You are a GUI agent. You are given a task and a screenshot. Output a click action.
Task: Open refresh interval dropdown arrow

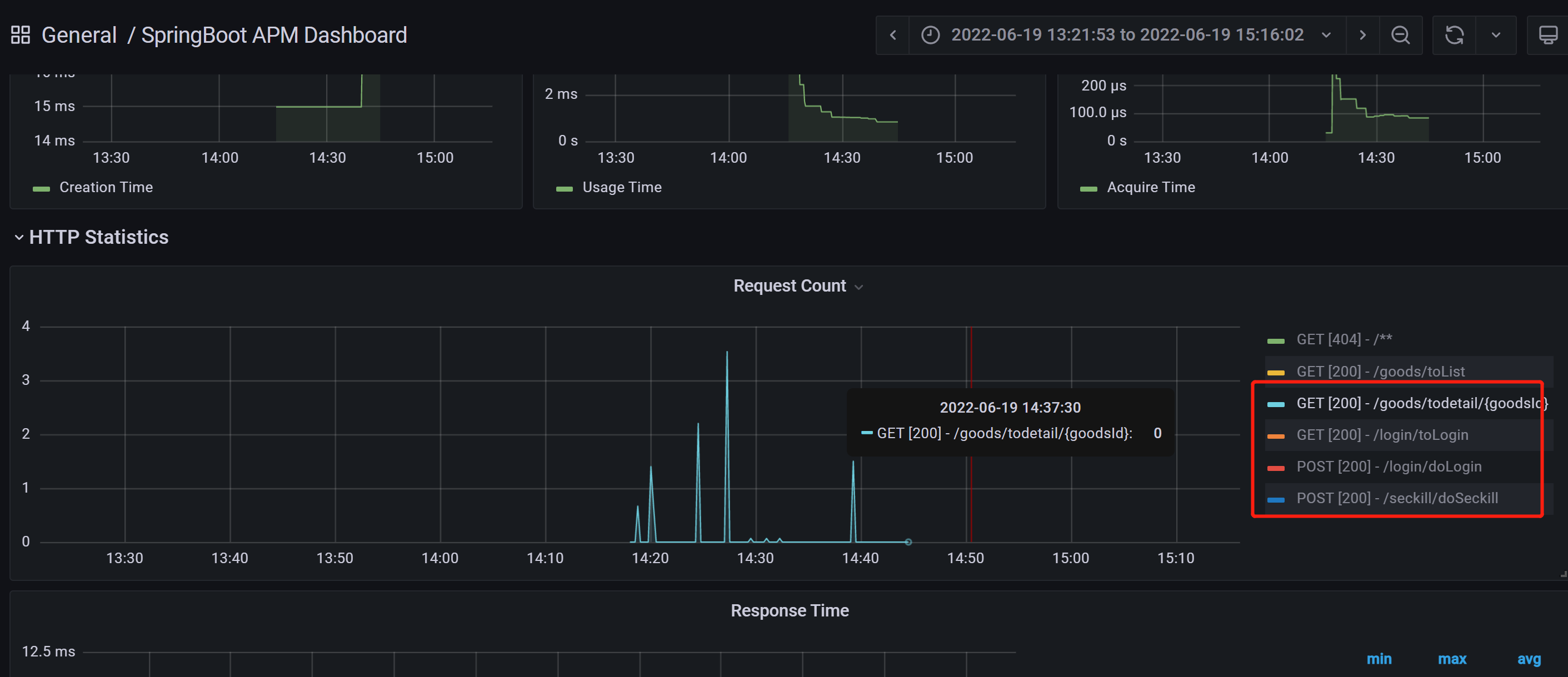point(1496,34)
